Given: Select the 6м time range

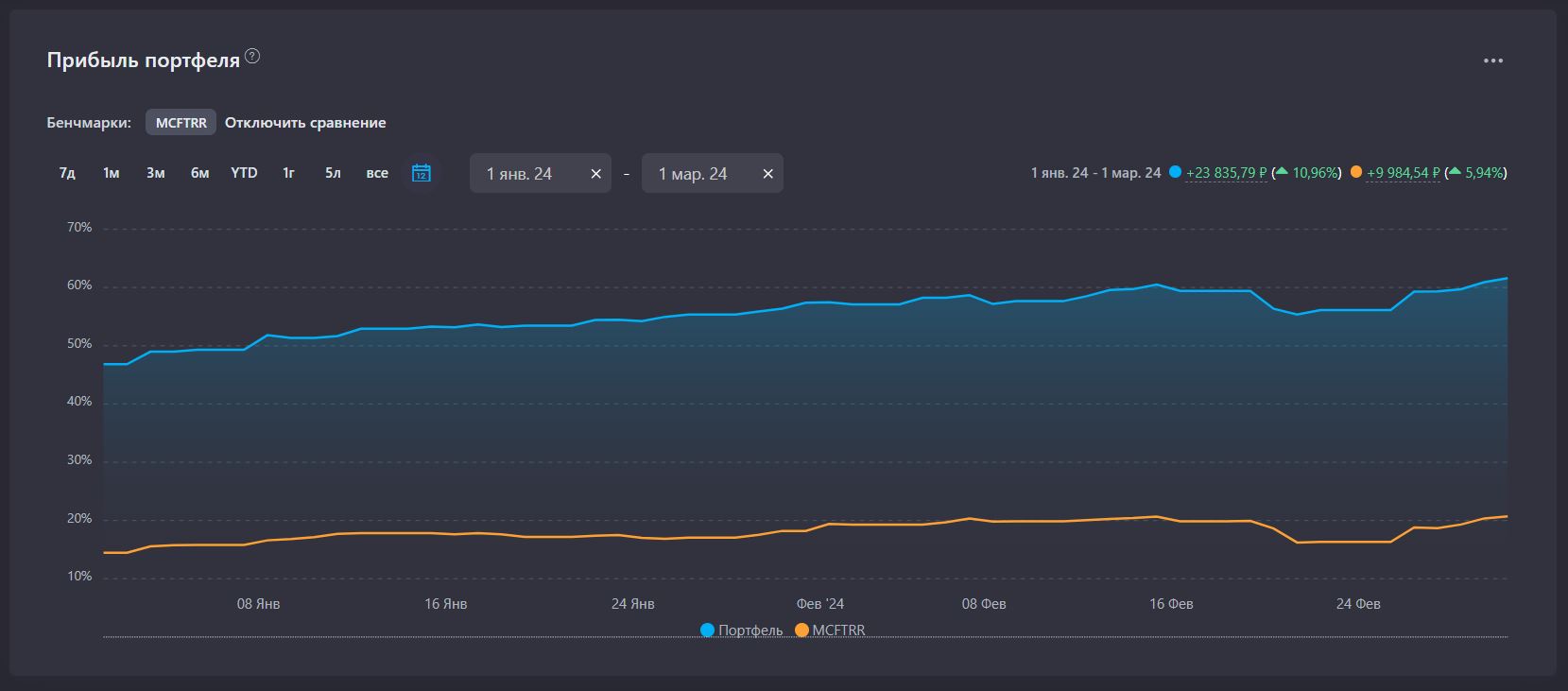Looking at the screenshot, I should coord(199,173).
